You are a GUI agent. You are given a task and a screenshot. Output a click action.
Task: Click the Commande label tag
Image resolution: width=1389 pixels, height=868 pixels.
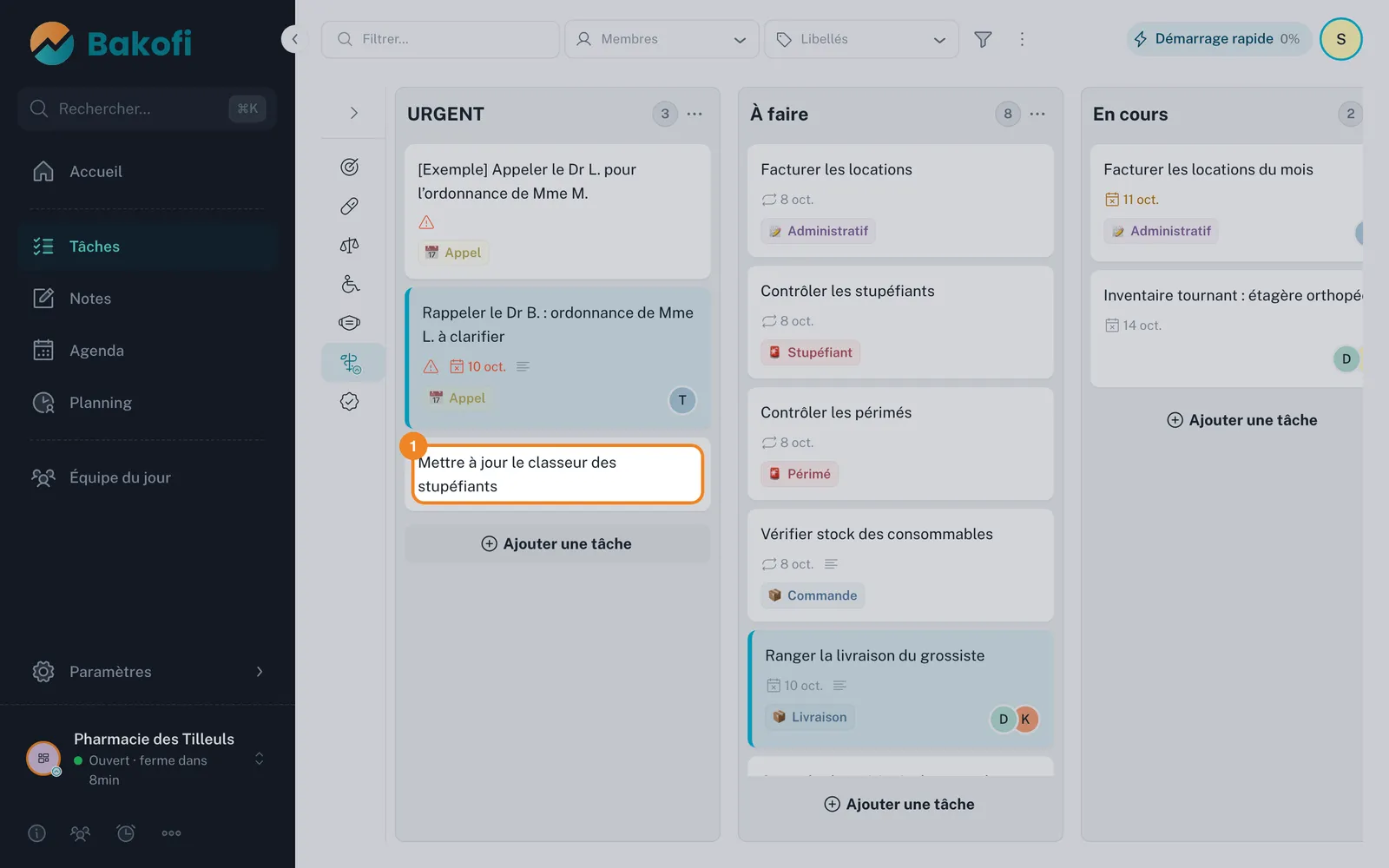pos(813,595)
